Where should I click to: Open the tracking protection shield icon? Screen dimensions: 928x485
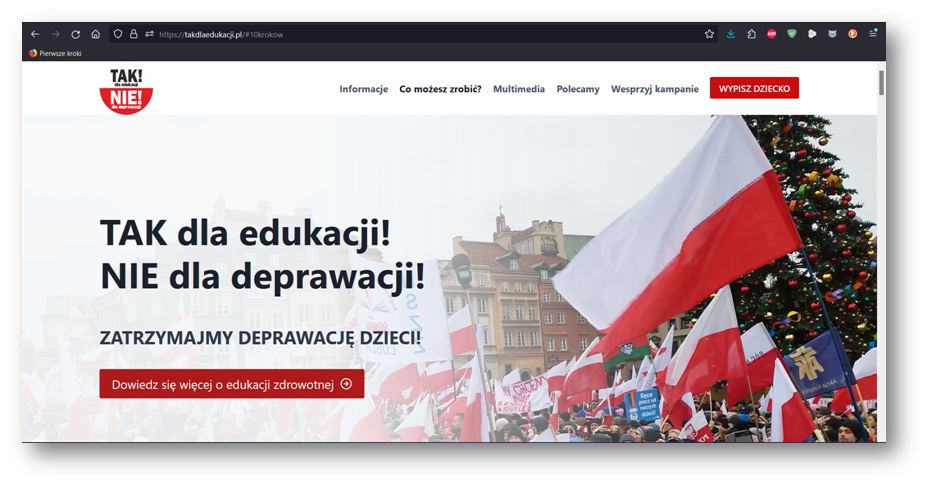pos(117,34)
